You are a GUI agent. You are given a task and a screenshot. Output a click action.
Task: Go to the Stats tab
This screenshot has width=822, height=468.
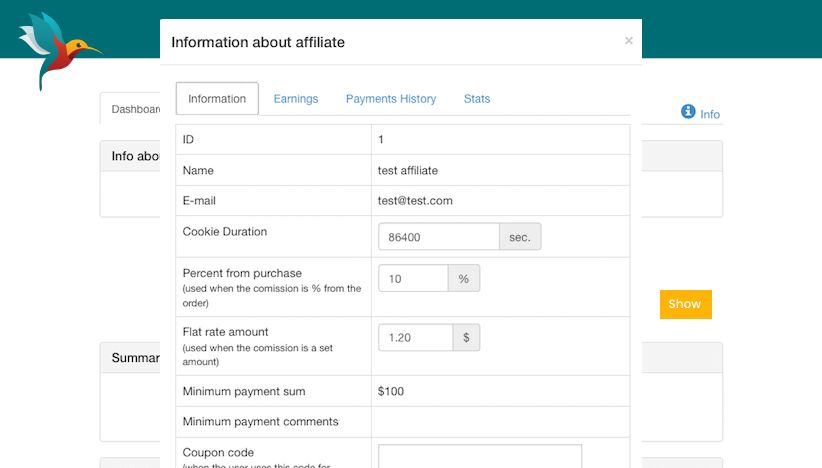477,99
